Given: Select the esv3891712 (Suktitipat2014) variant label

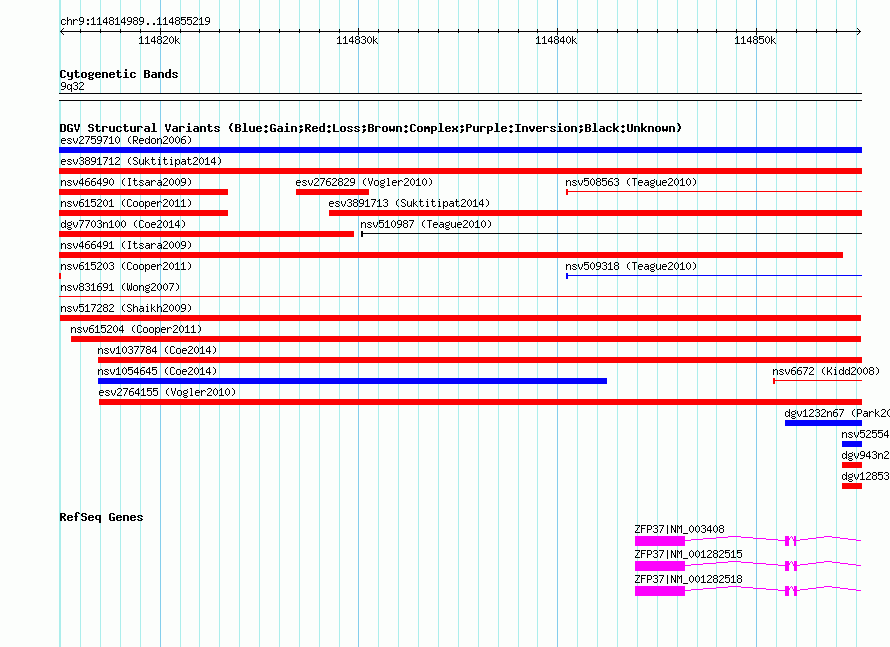Looking at the screenshot, I should [x=141, y=161].
